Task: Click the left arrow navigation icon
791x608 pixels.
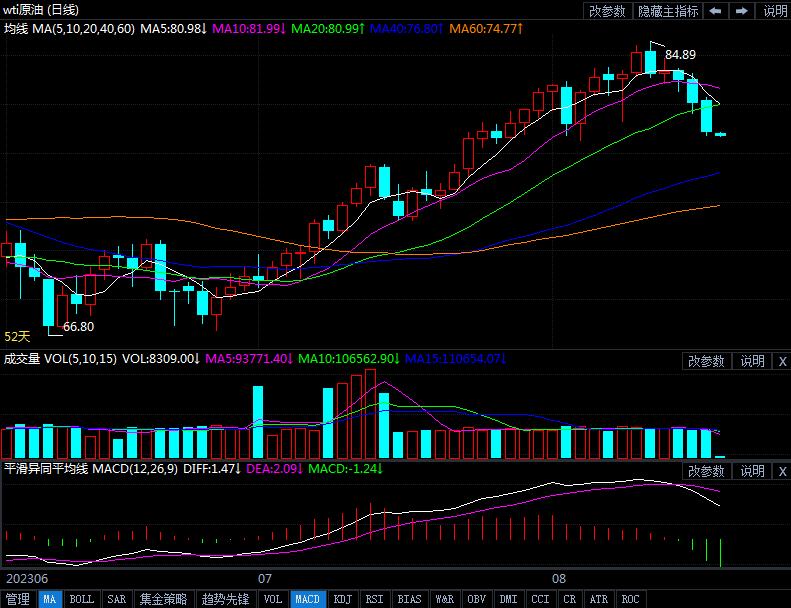Action: click(x=716, y=11)
